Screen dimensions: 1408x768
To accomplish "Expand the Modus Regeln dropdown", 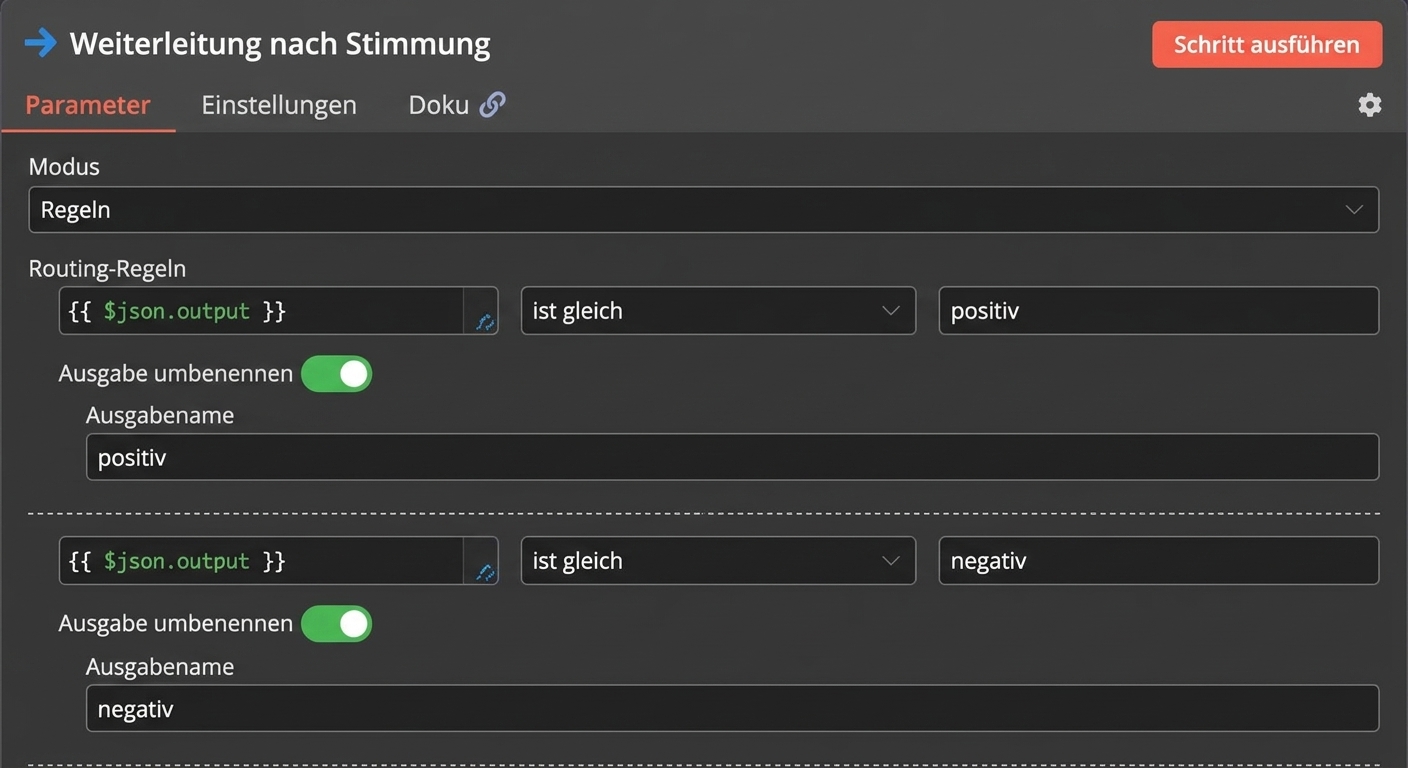I will [703, 210].
